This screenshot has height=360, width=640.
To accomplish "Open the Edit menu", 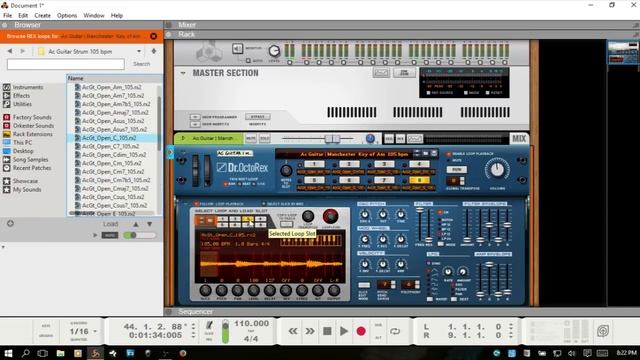I will [23, 16].
